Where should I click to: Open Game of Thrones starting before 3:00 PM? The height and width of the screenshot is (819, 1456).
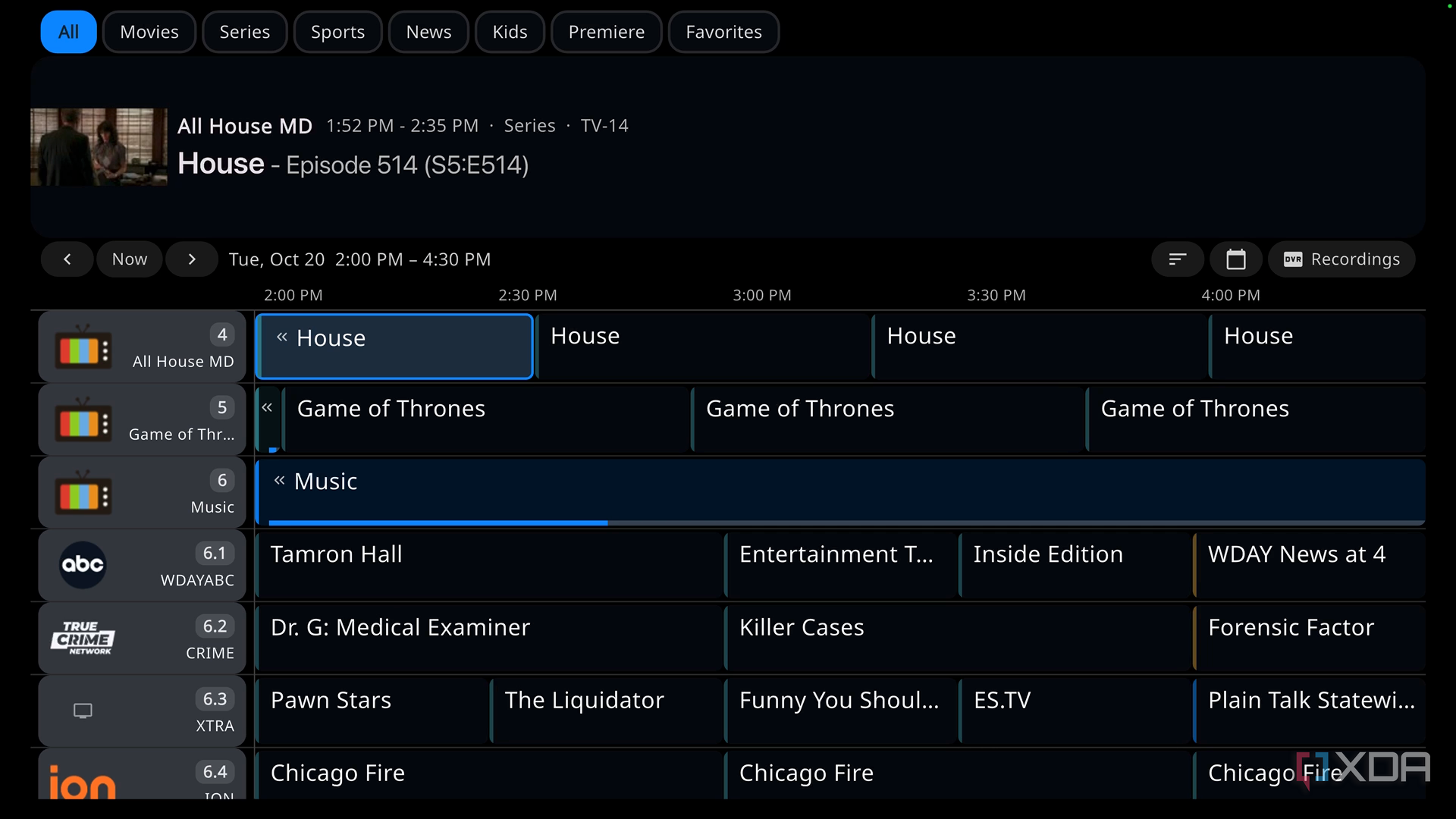point(888,419)
